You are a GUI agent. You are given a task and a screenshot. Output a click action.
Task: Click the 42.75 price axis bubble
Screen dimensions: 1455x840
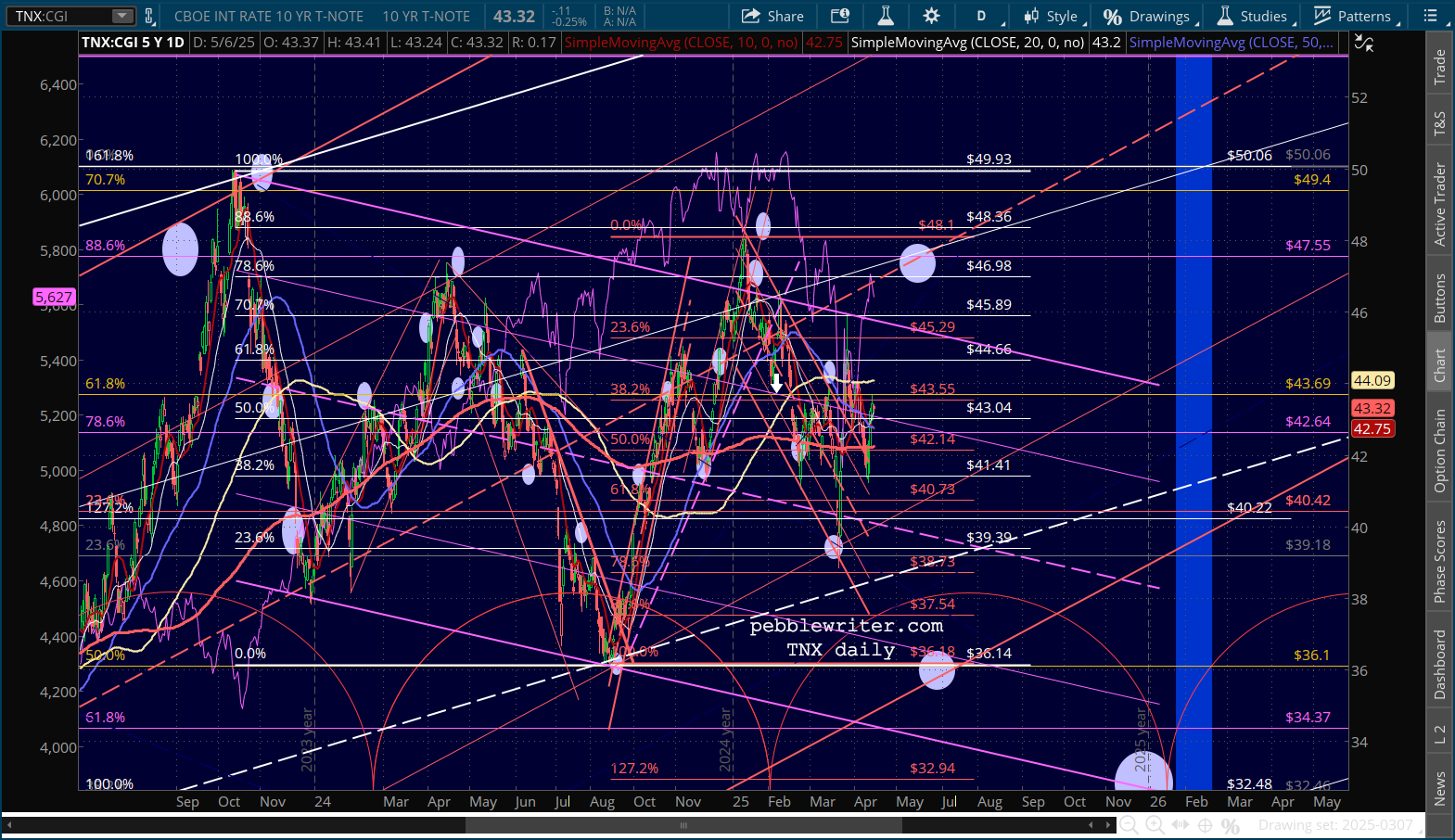1372,429
